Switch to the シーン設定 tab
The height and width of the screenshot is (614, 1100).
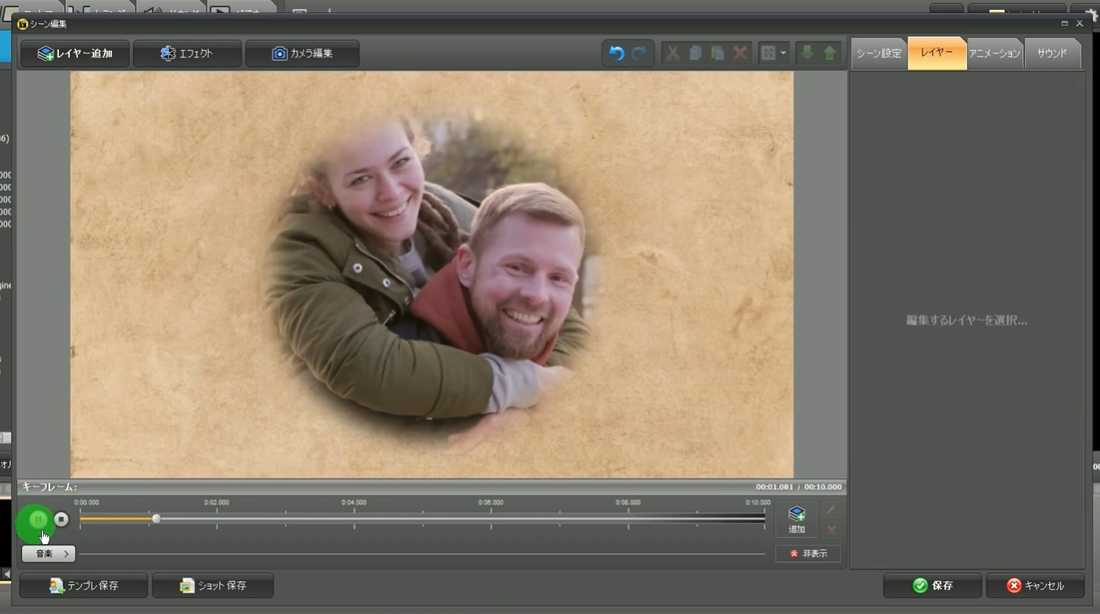[x=879, y=54]
